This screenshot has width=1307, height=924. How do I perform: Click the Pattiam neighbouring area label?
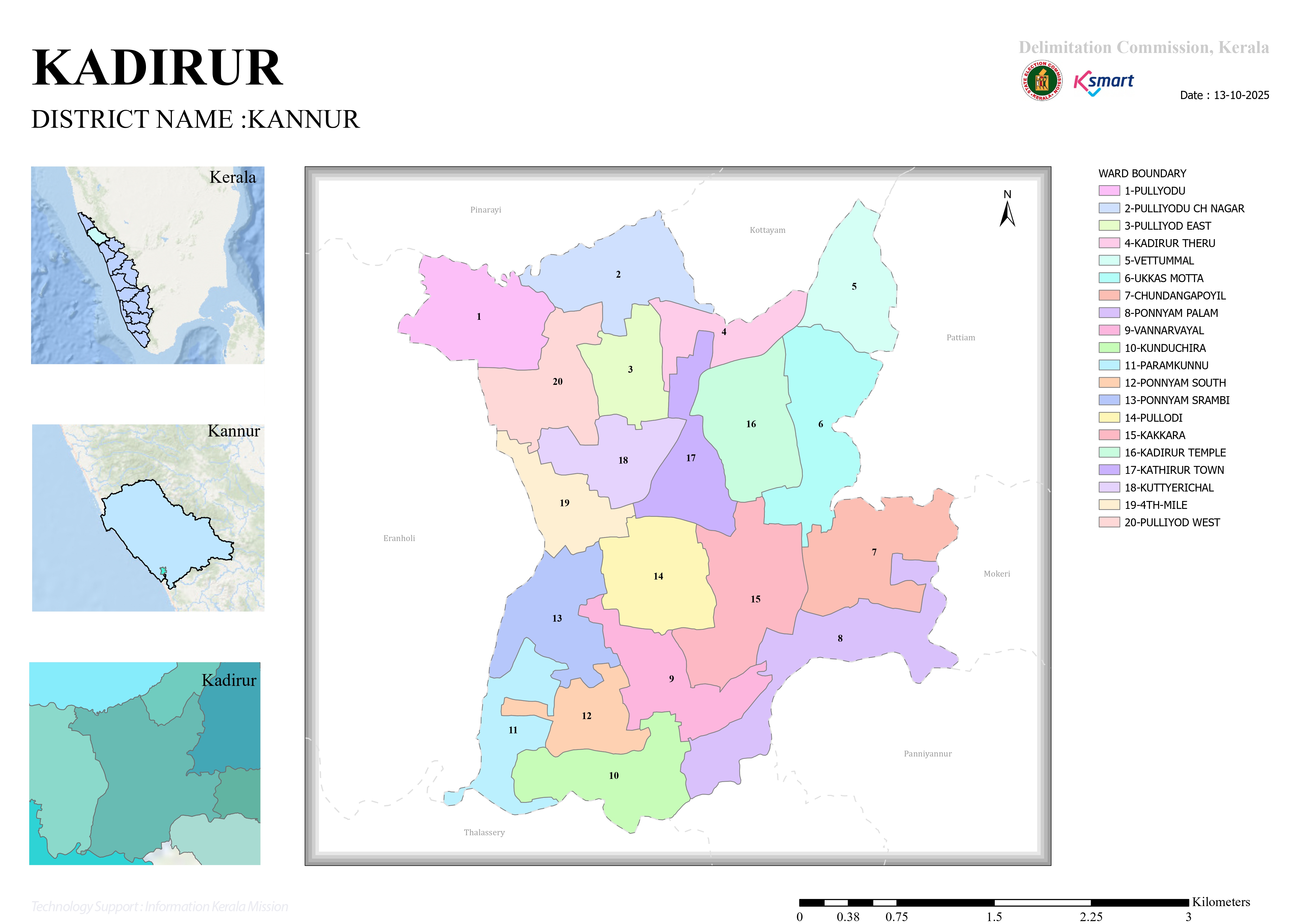[960, 337]
